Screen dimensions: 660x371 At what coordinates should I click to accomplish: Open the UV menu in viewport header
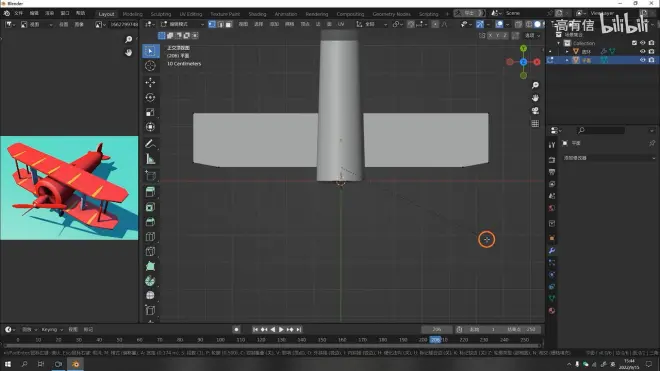click(x=341, y=24)
